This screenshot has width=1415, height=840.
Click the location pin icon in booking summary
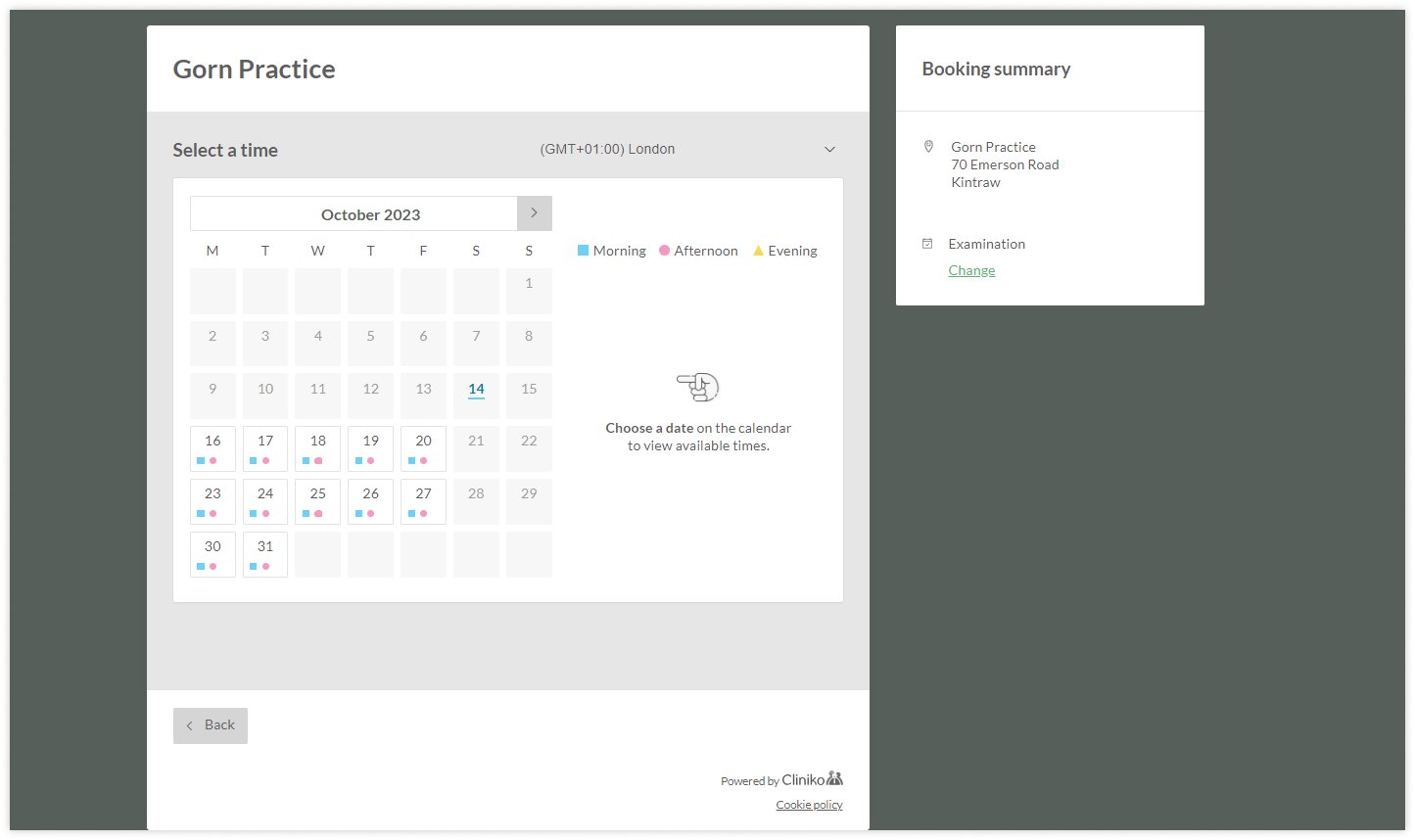pos(928,147)
